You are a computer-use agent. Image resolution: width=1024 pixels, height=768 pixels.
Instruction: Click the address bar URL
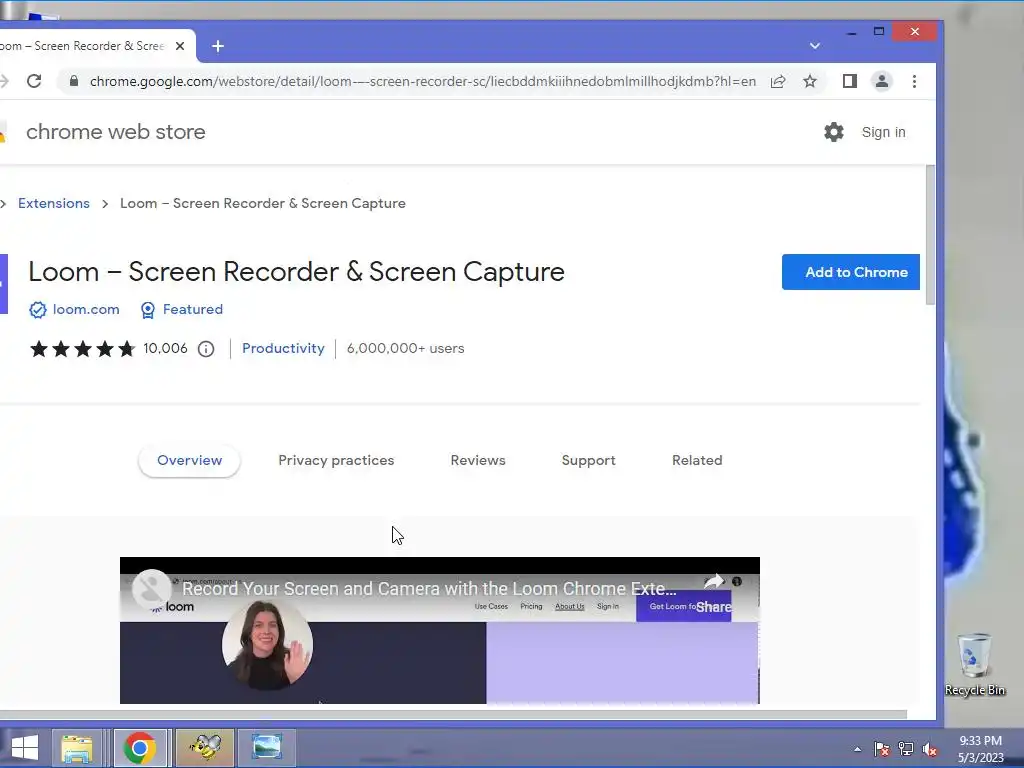coord(423,81)
